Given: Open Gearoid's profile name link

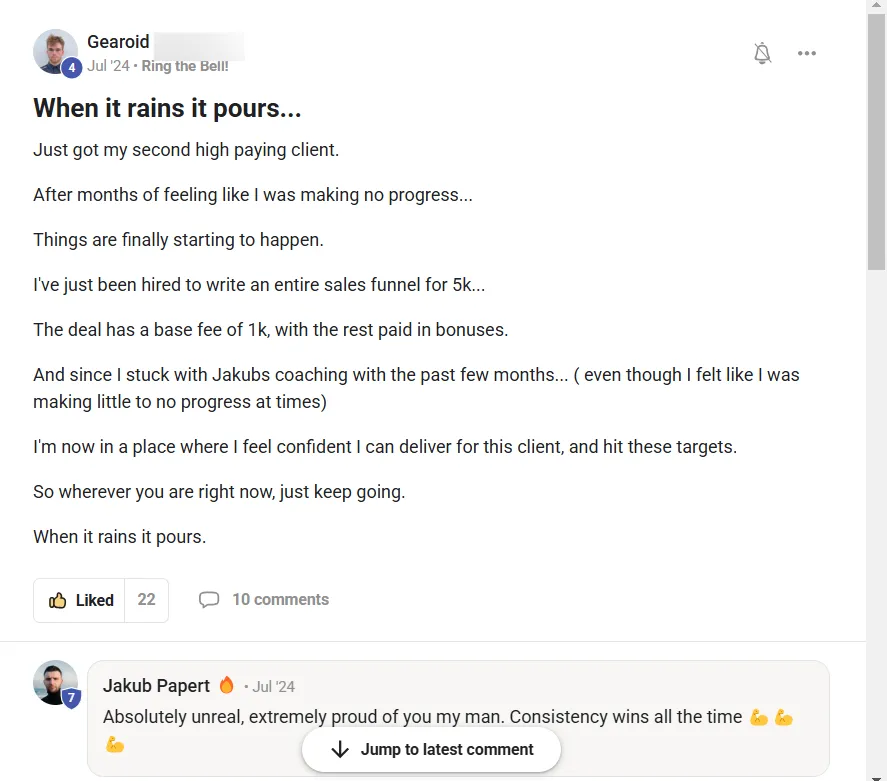Looking at the screenshot, I should tap(118, 42).
